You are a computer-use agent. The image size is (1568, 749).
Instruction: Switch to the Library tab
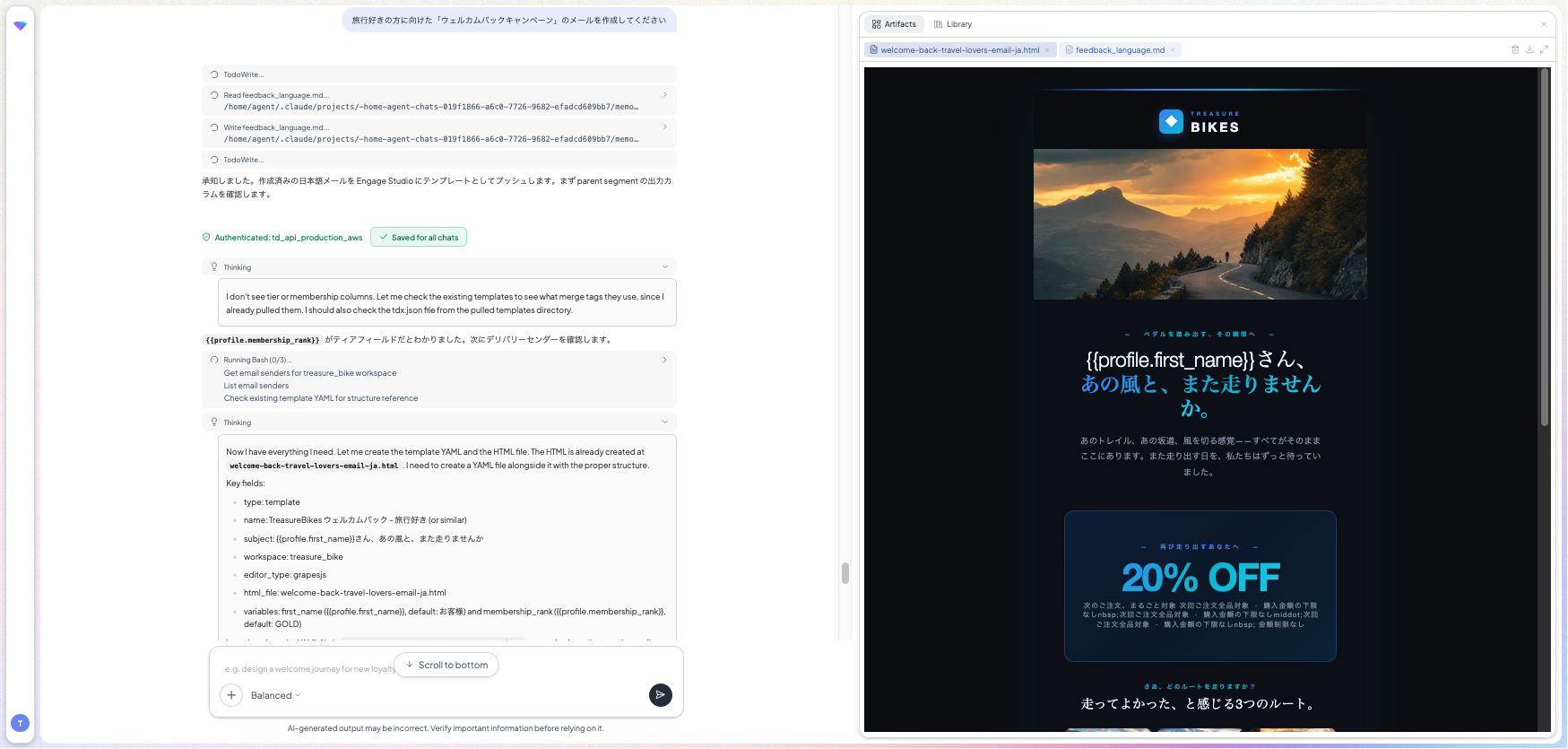(952, 24)
